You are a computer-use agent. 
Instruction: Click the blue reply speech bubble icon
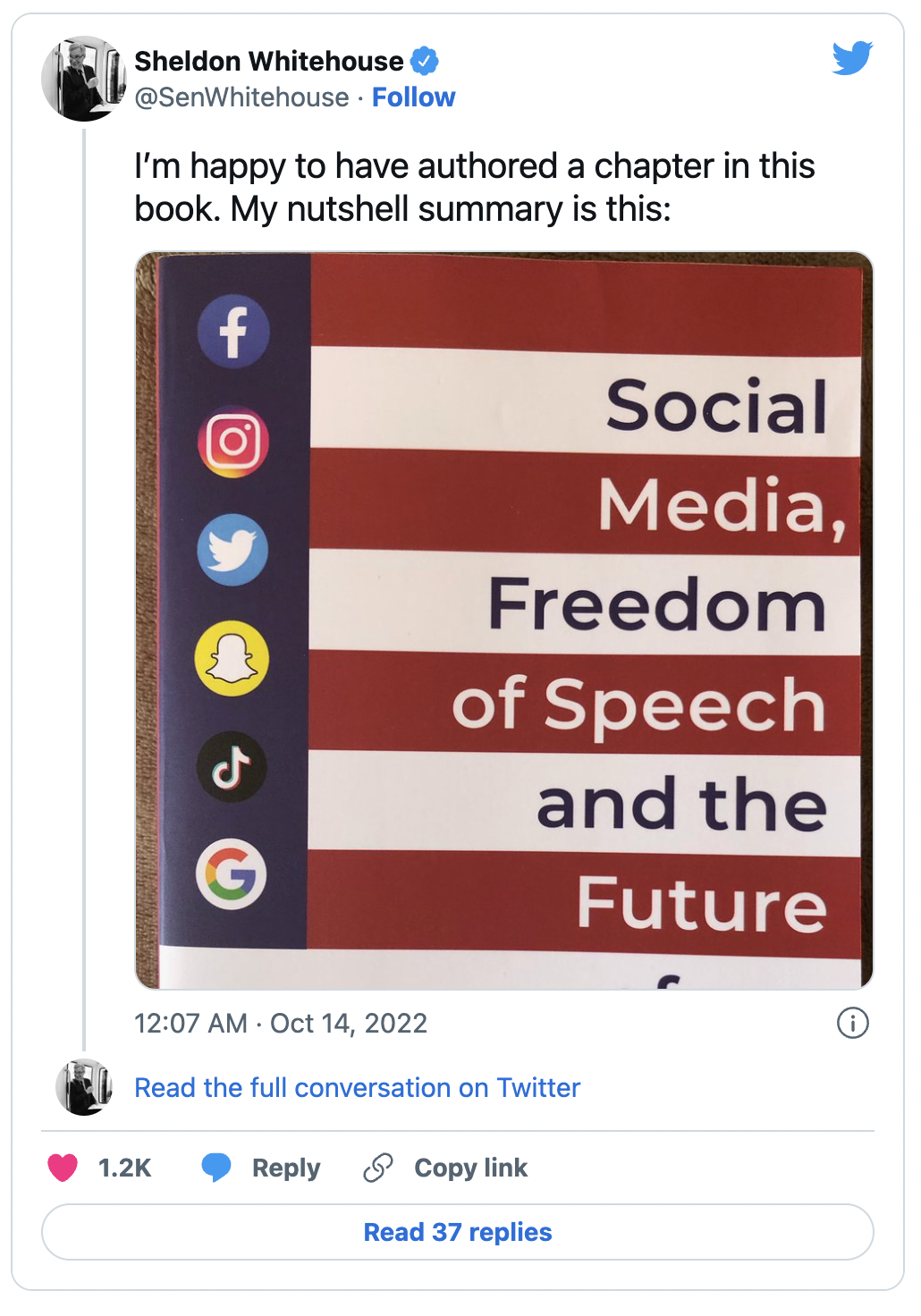[216, 1168]
